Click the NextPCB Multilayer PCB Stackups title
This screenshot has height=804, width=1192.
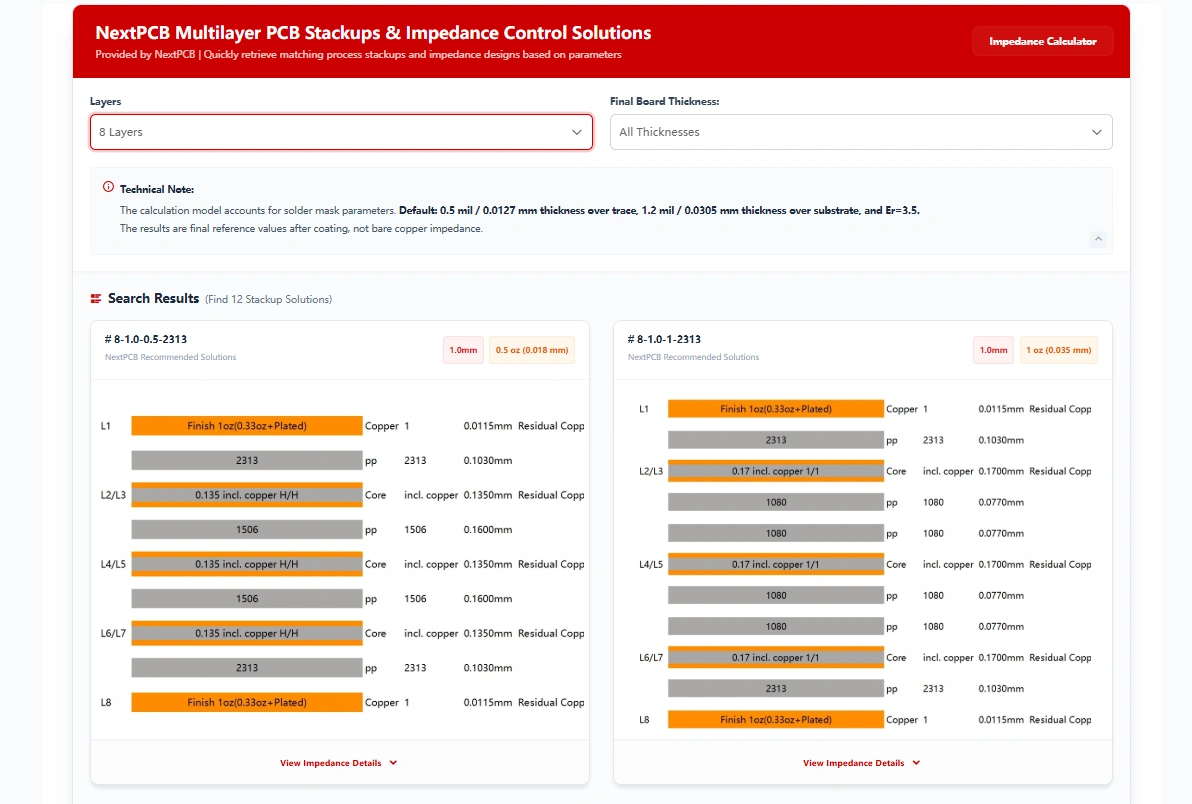pos(373,33)
